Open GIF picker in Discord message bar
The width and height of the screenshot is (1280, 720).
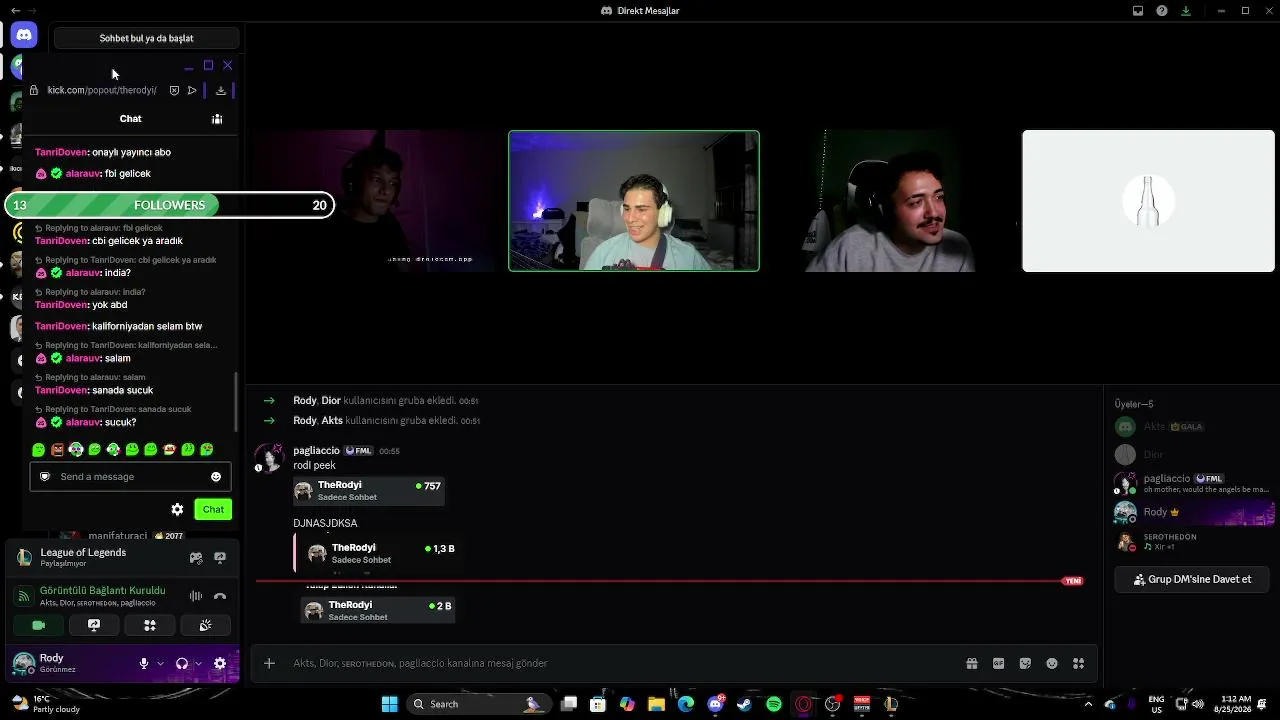click(998, 663)
